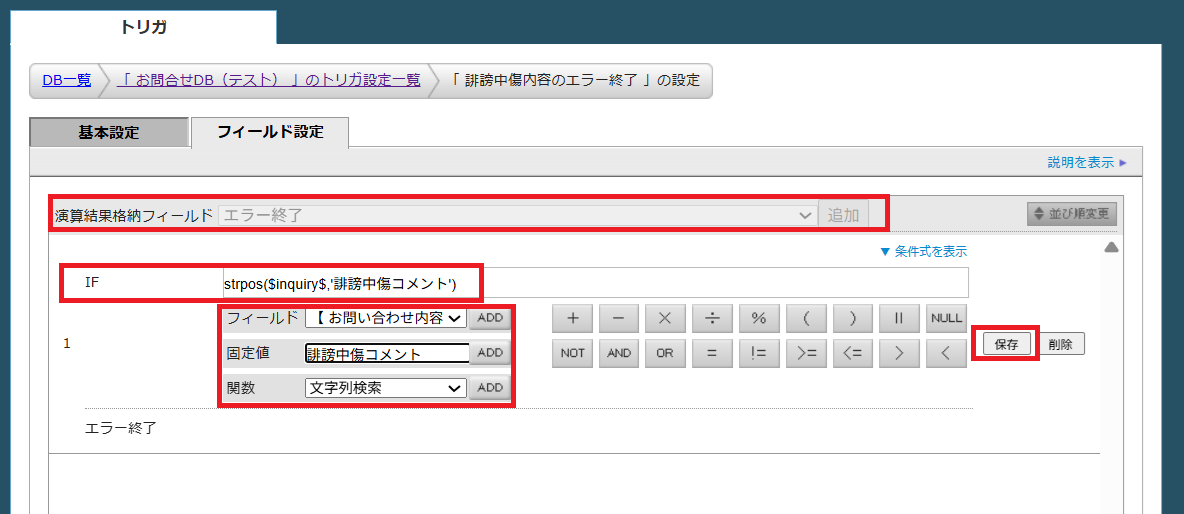Click the OR operator button
The width and height of the screenshot is (1184, 514).
pyautogui.click(x=665, y=353)
